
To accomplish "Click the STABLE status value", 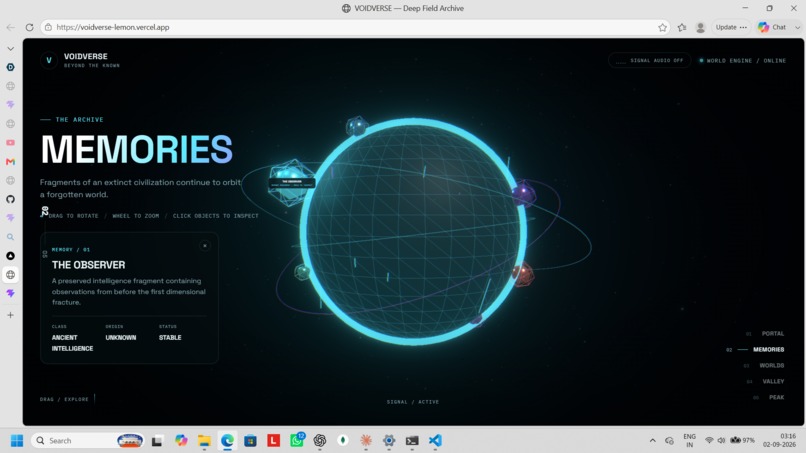I will (170, 338).
